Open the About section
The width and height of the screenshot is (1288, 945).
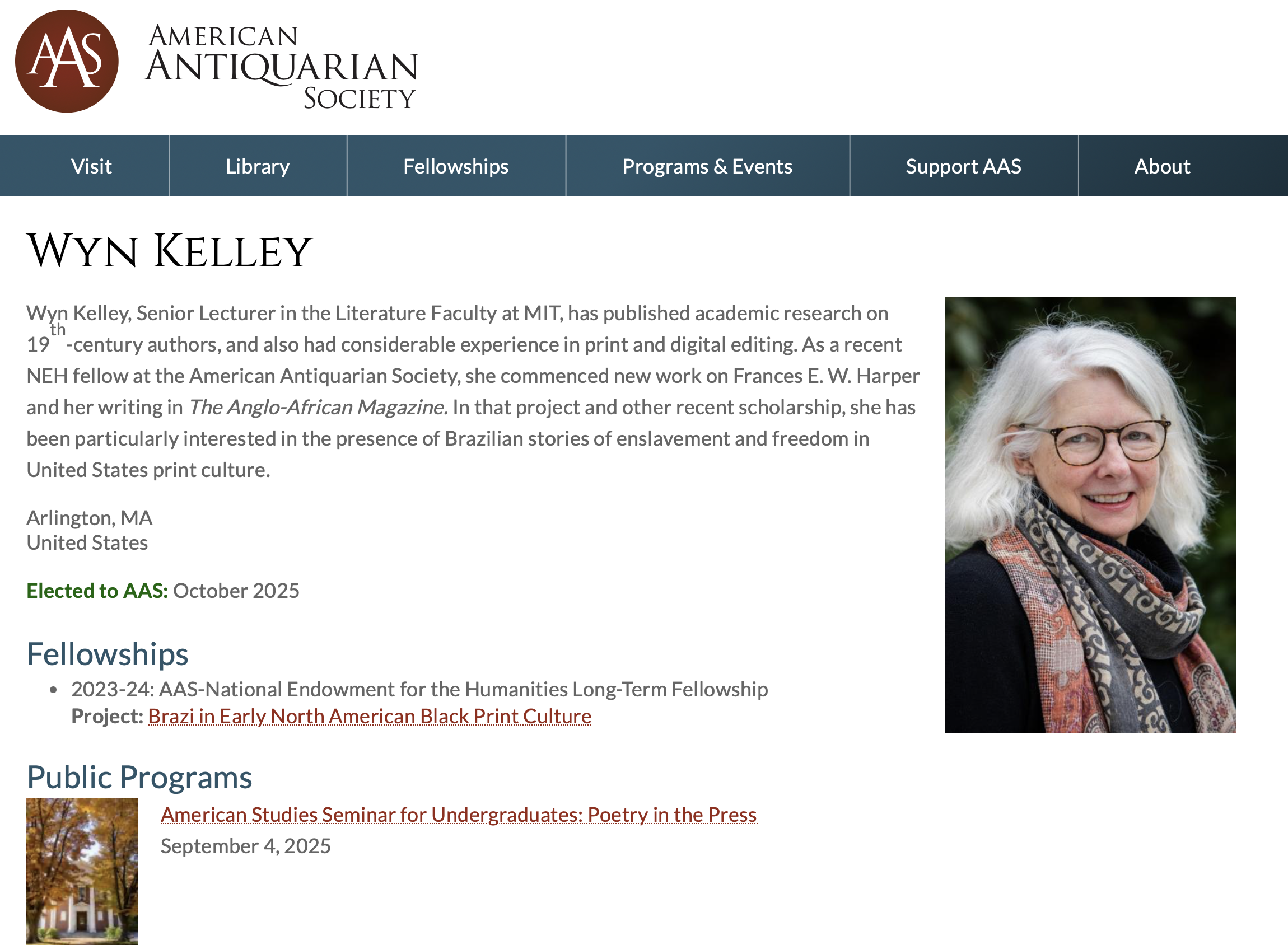point(1161,165)
